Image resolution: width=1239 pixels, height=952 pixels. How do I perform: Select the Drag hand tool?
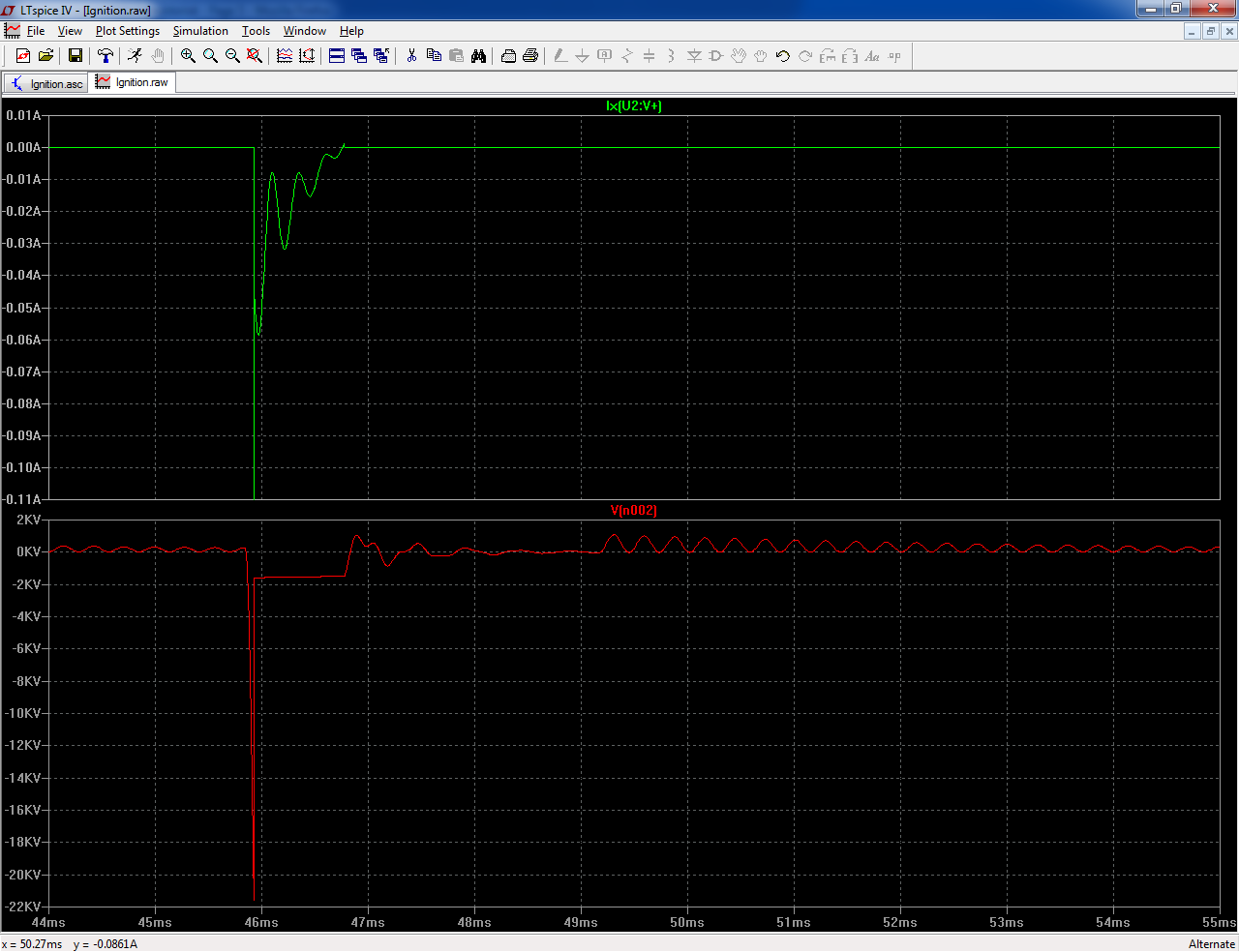[761, 56]
